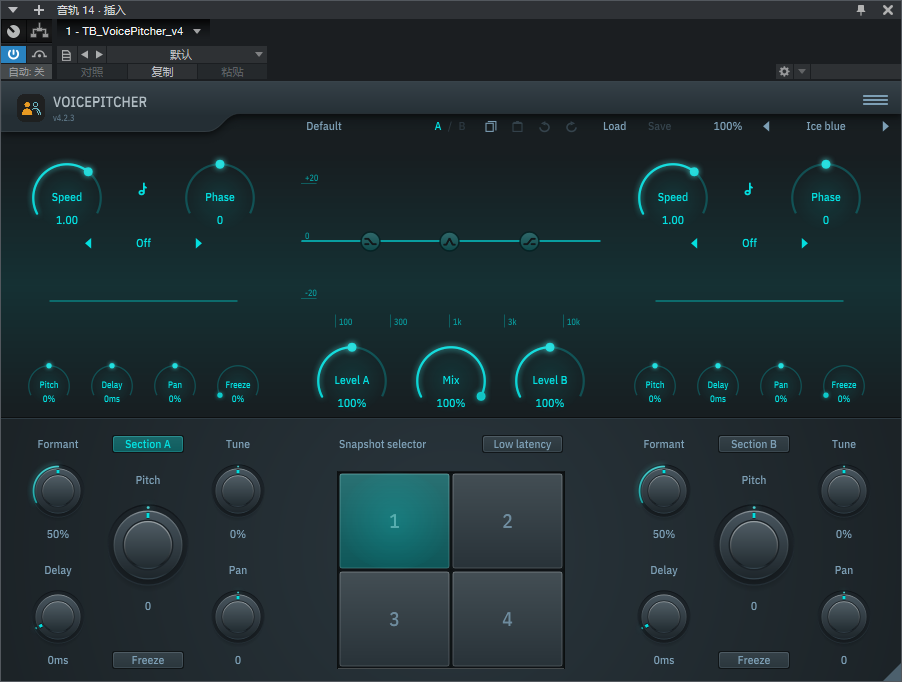This screenshot has height=682, width=902.
Task: Toggle the 自动: 关 automation button
Action: coord(26,72)
